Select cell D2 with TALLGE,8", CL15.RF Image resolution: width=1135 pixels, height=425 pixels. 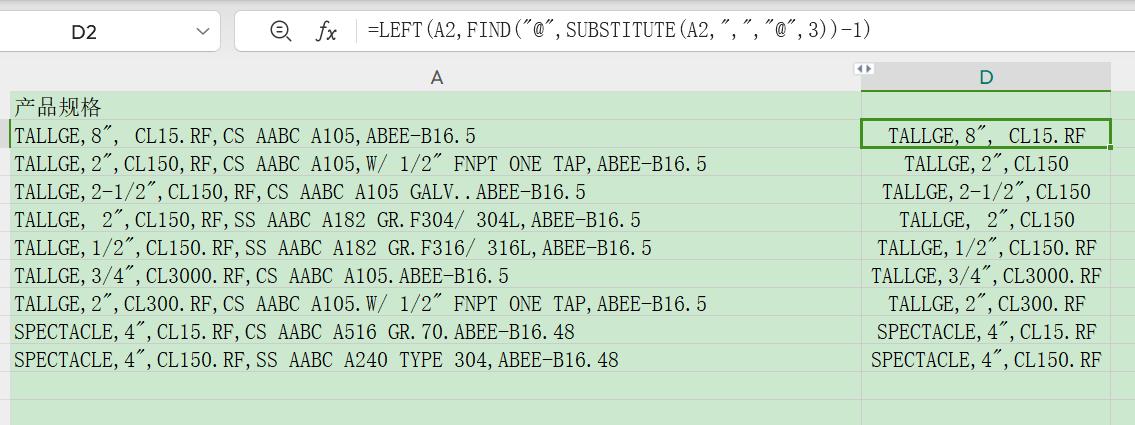986,134
